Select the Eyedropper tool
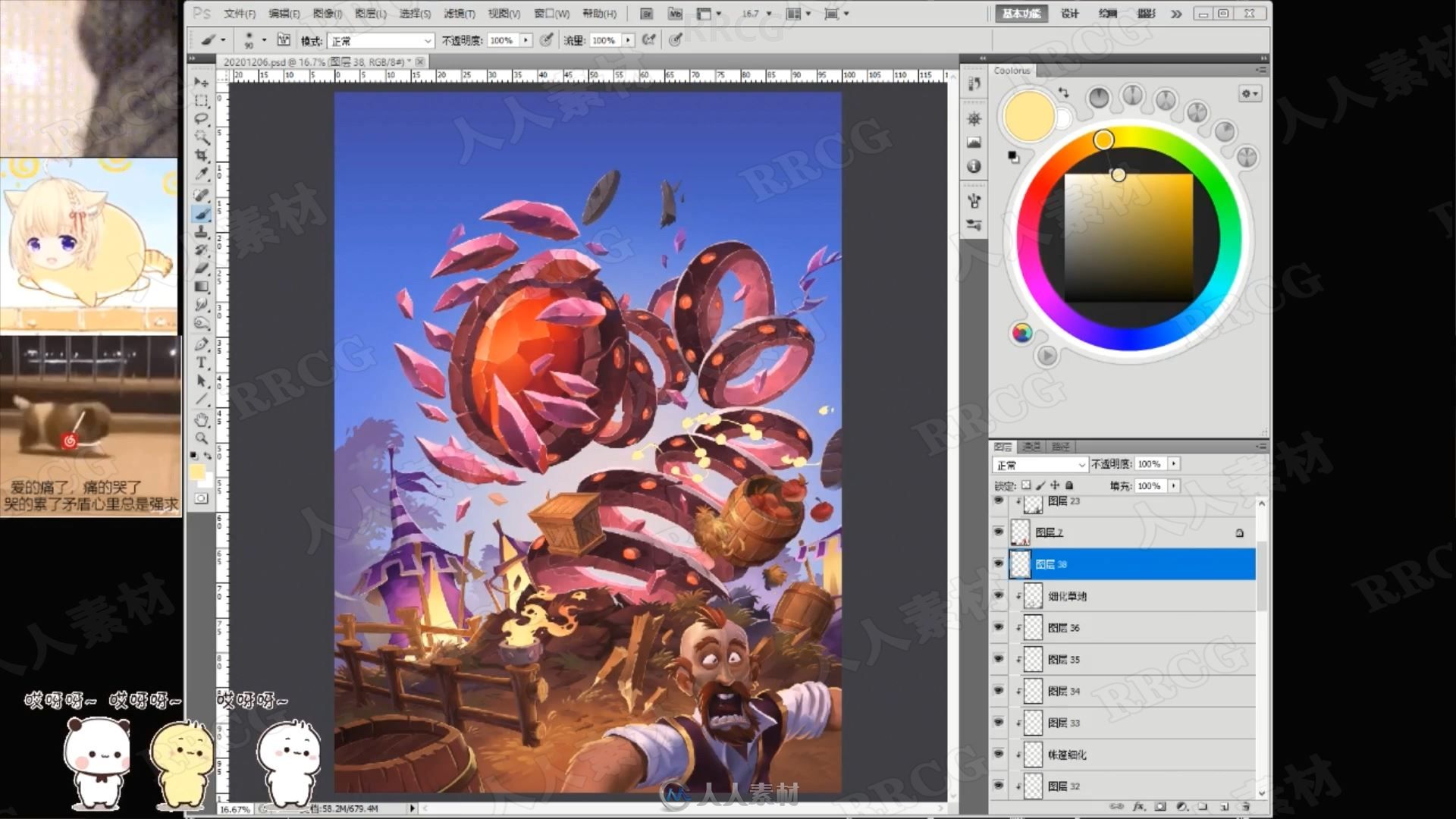 coord(202,174)
